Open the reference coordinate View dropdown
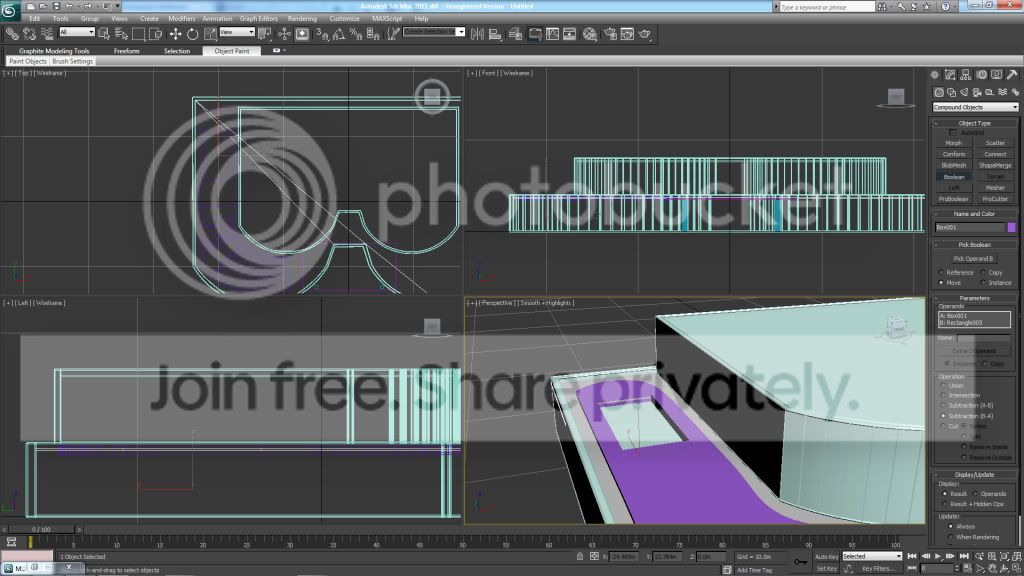This screenshot has width=1024, height=576. click(x=237, y=32)
